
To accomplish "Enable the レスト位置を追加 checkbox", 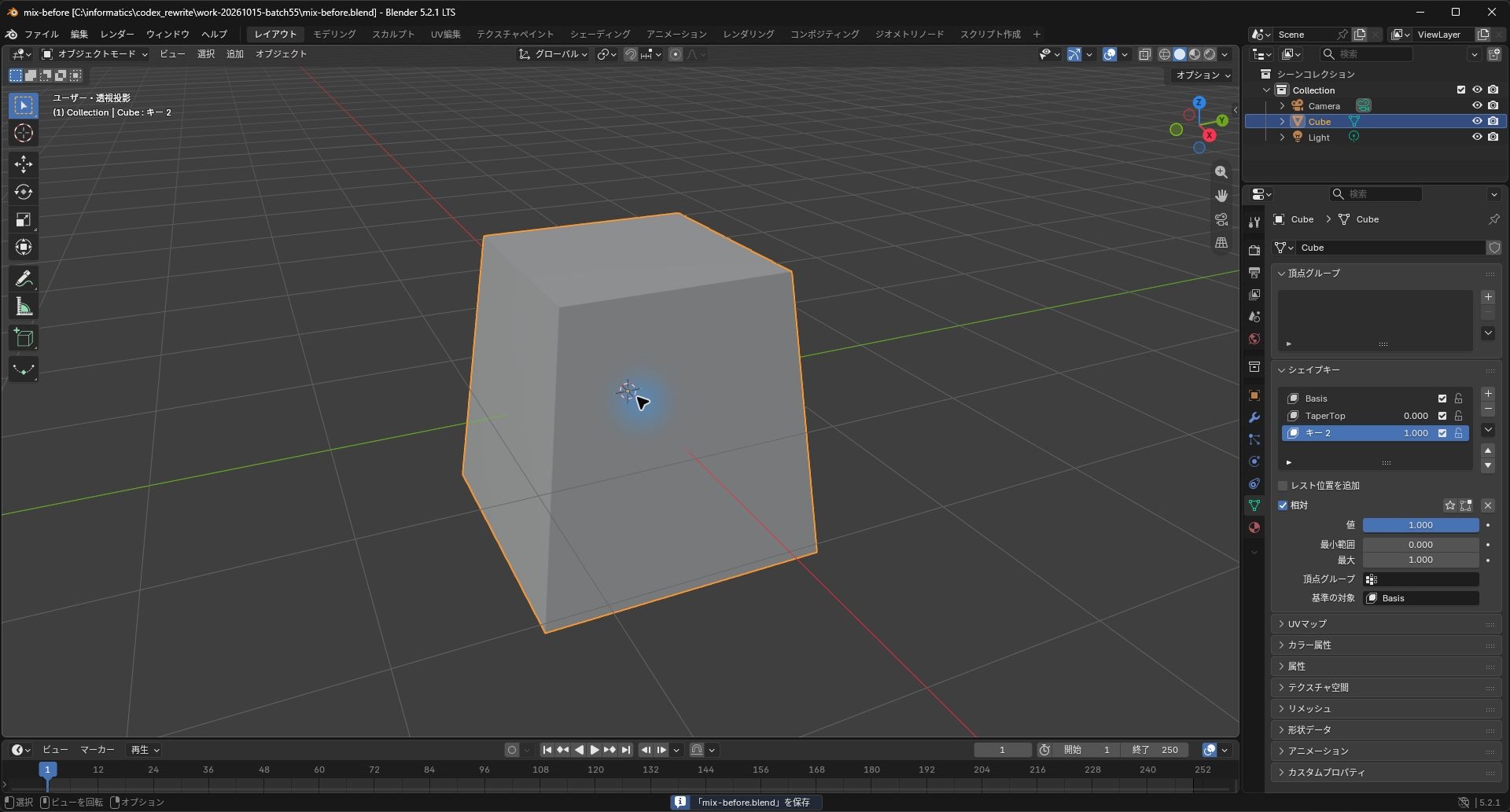I will tap(1283, 486).
